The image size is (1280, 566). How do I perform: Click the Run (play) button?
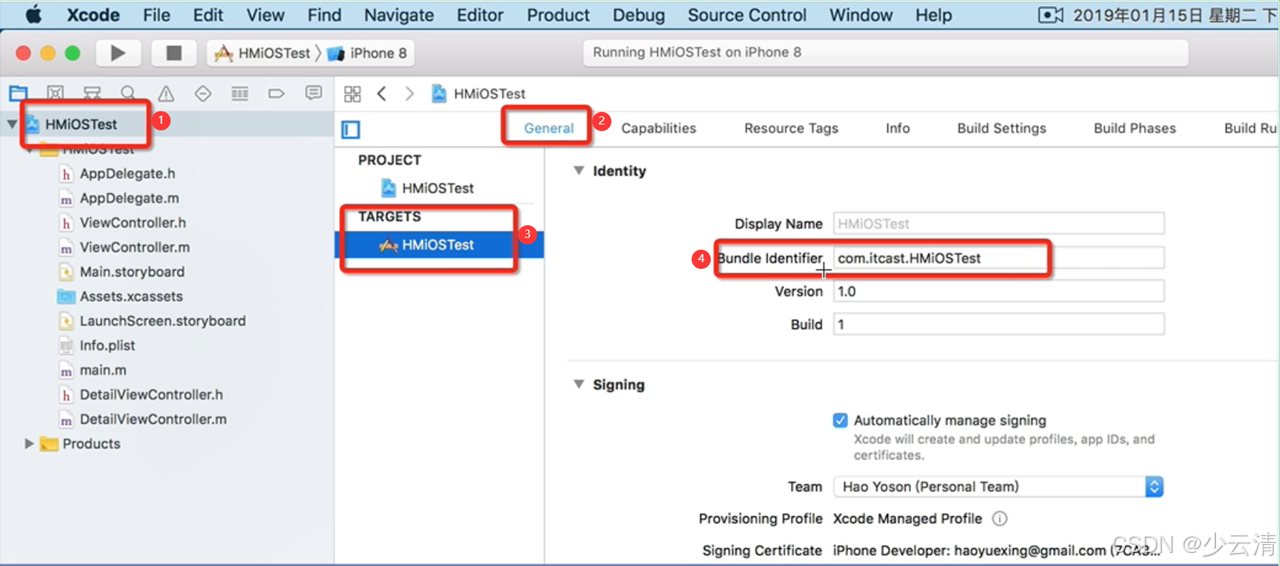tap(118, 53)
